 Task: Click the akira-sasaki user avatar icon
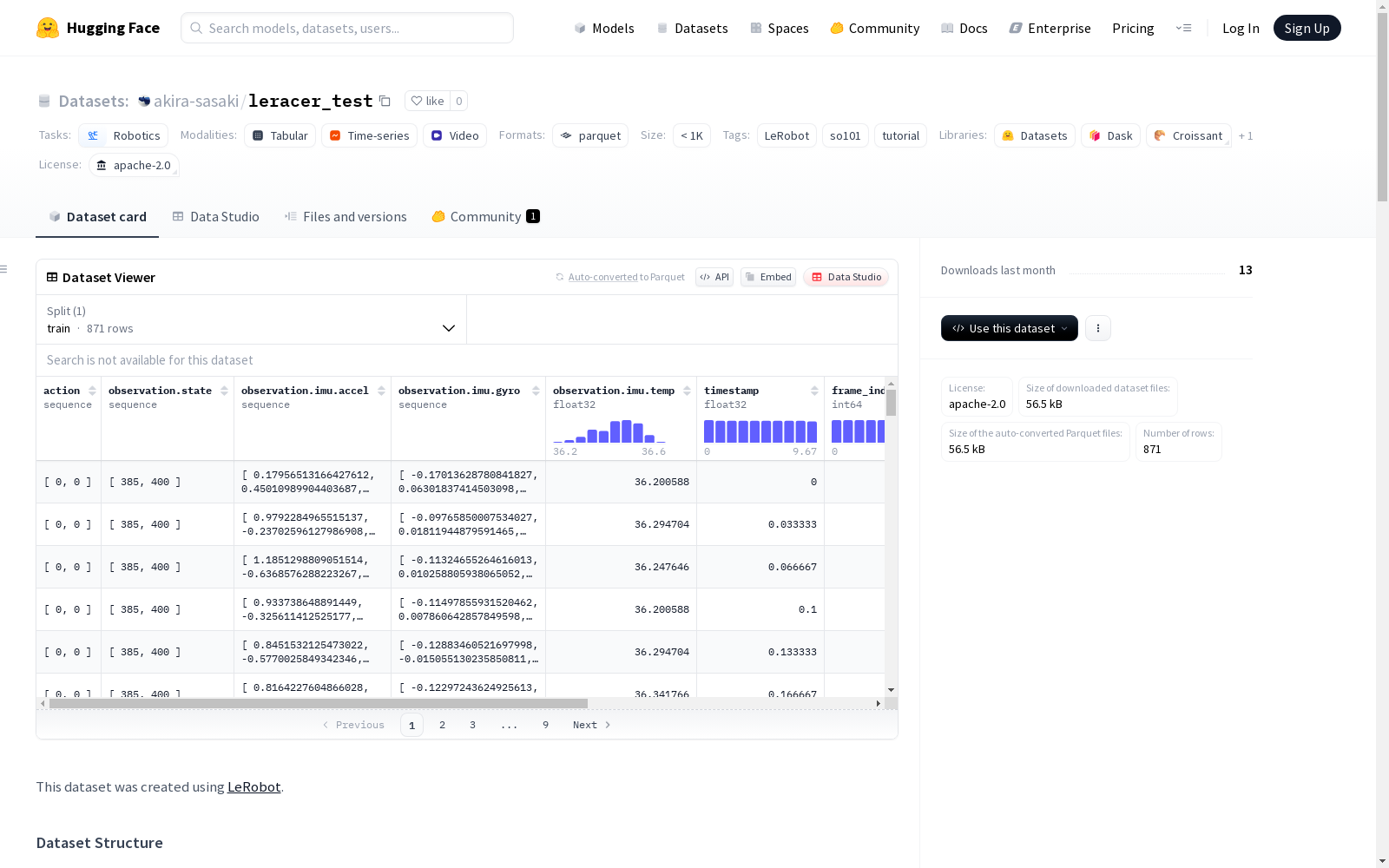click(144, 101)
